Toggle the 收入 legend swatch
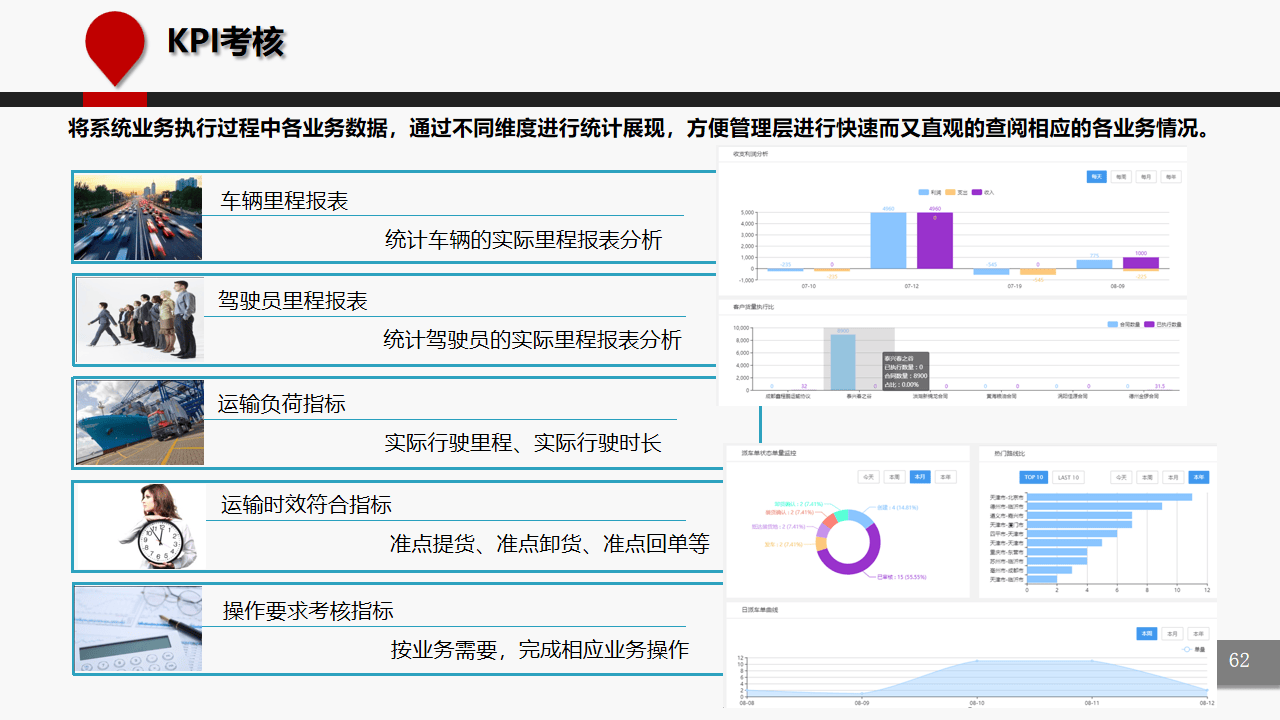1280x720 pixels. pos(978,192)
